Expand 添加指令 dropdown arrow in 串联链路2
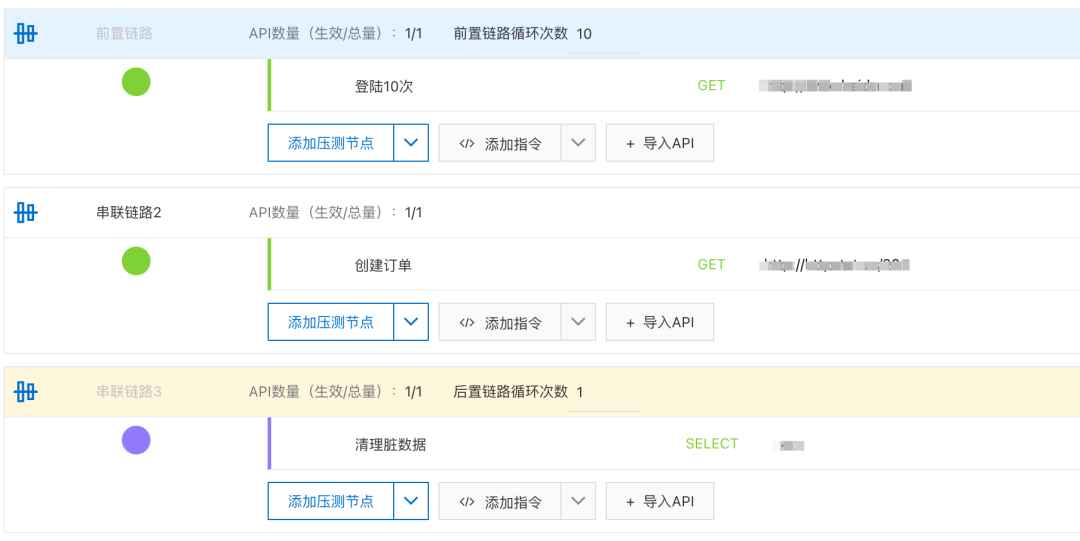Viewport: 1080px width, 541px height. pos(578,322)
